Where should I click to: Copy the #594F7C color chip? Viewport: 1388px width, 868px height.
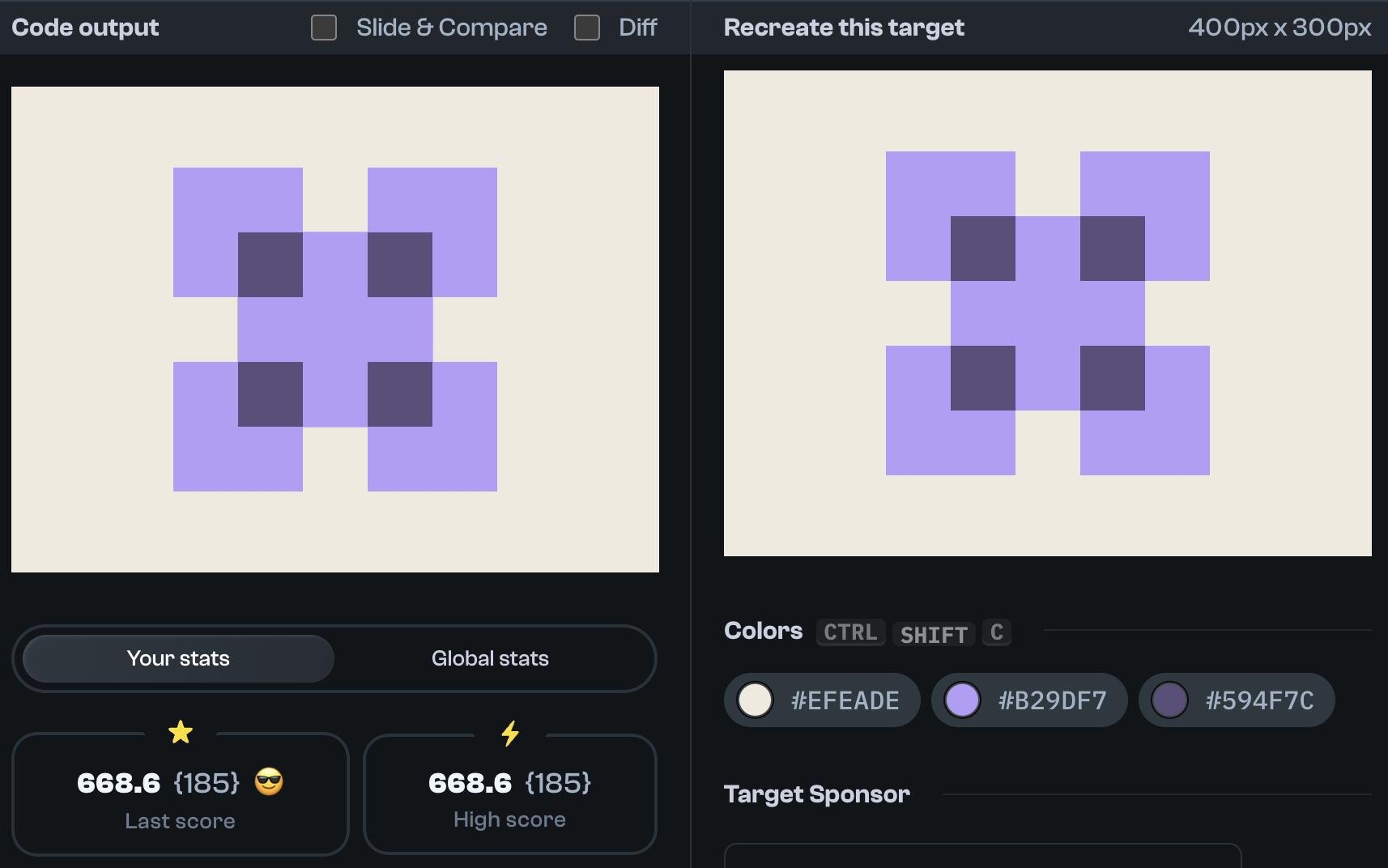(x=1237, y=700)
